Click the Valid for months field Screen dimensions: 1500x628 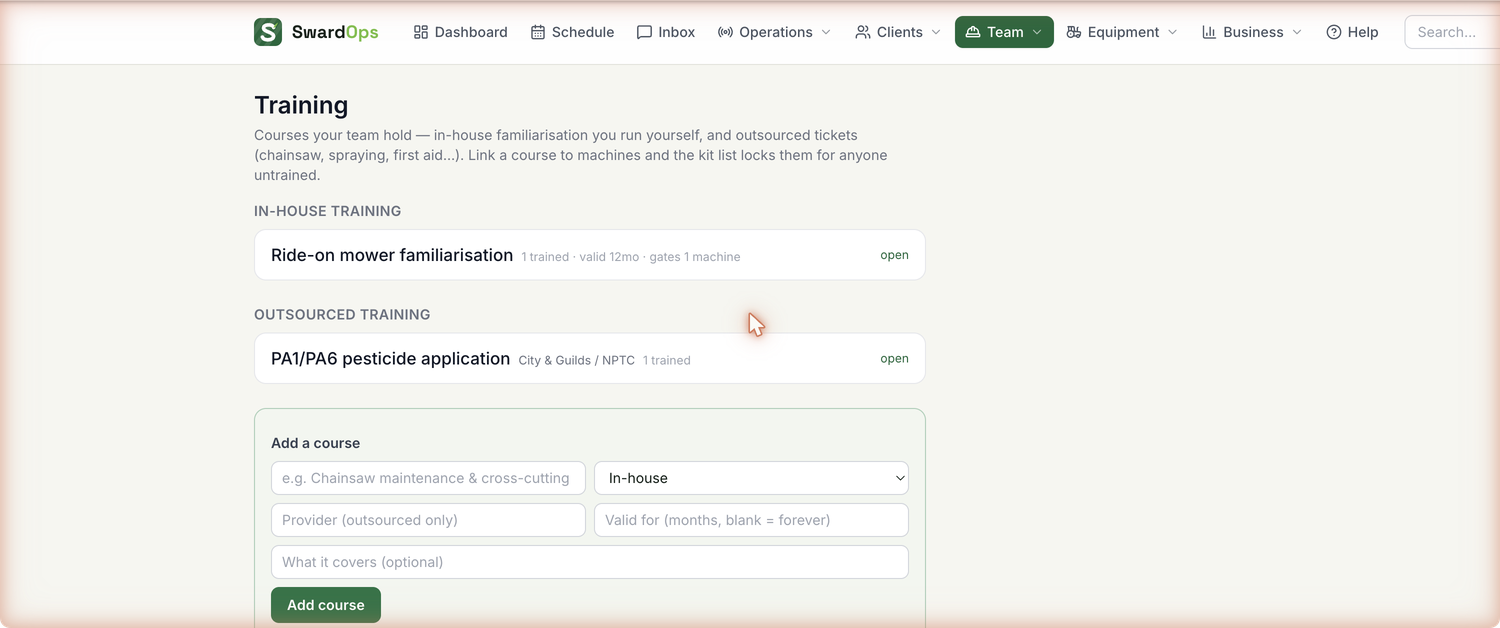click(751, 520)
